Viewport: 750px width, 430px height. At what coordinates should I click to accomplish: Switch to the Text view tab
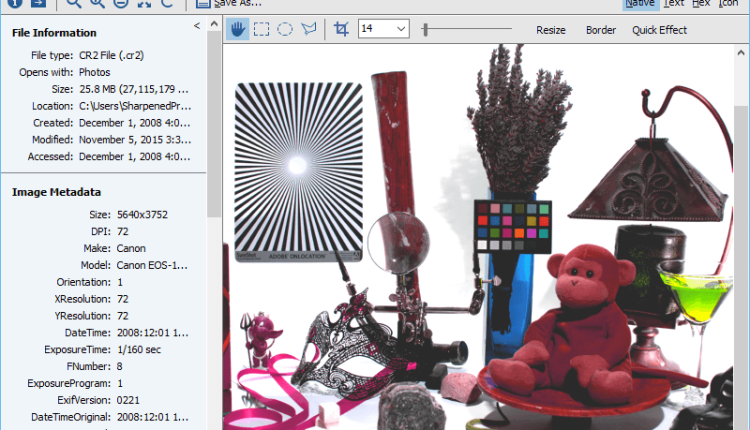point(674,4)
